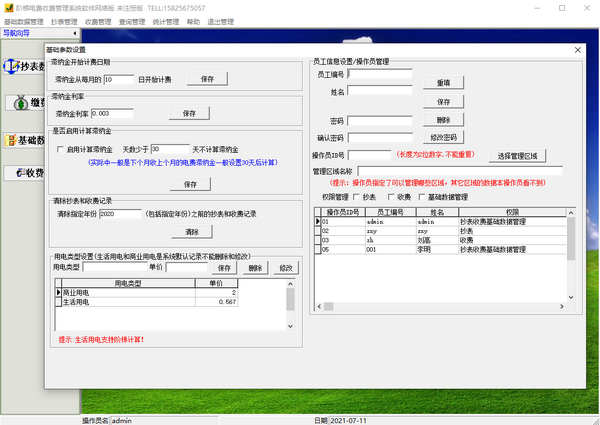Click the 员工编号 input field

379,74
